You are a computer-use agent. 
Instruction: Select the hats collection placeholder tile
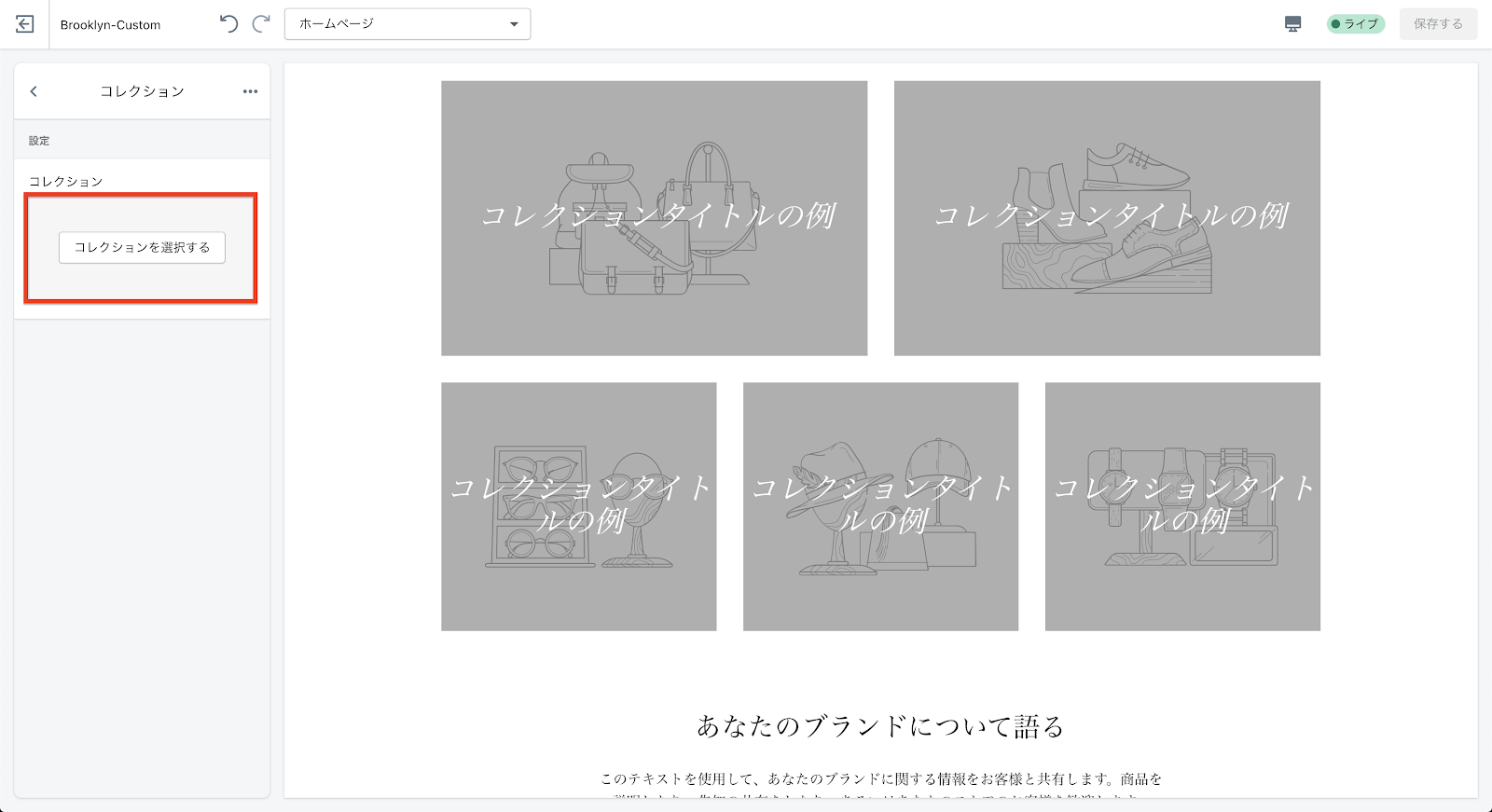pyautogui.click(x=880, y=506)
